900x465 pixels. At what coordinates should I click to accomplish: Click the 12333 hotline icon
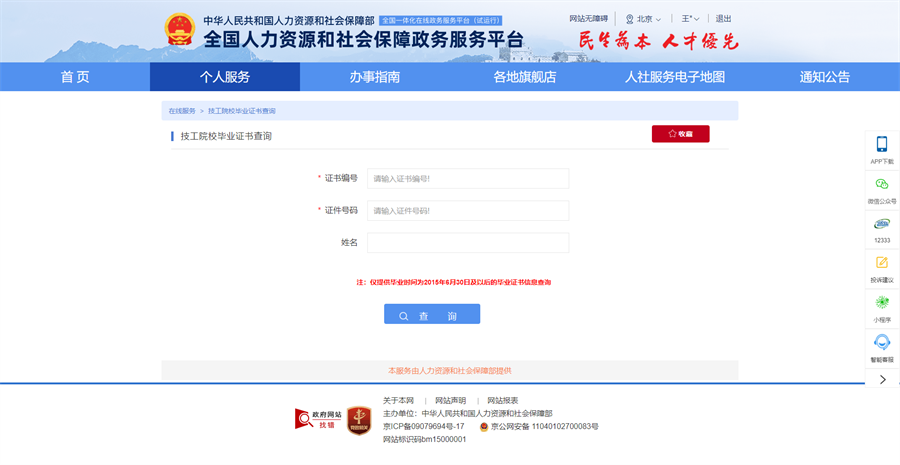point(881,224)
